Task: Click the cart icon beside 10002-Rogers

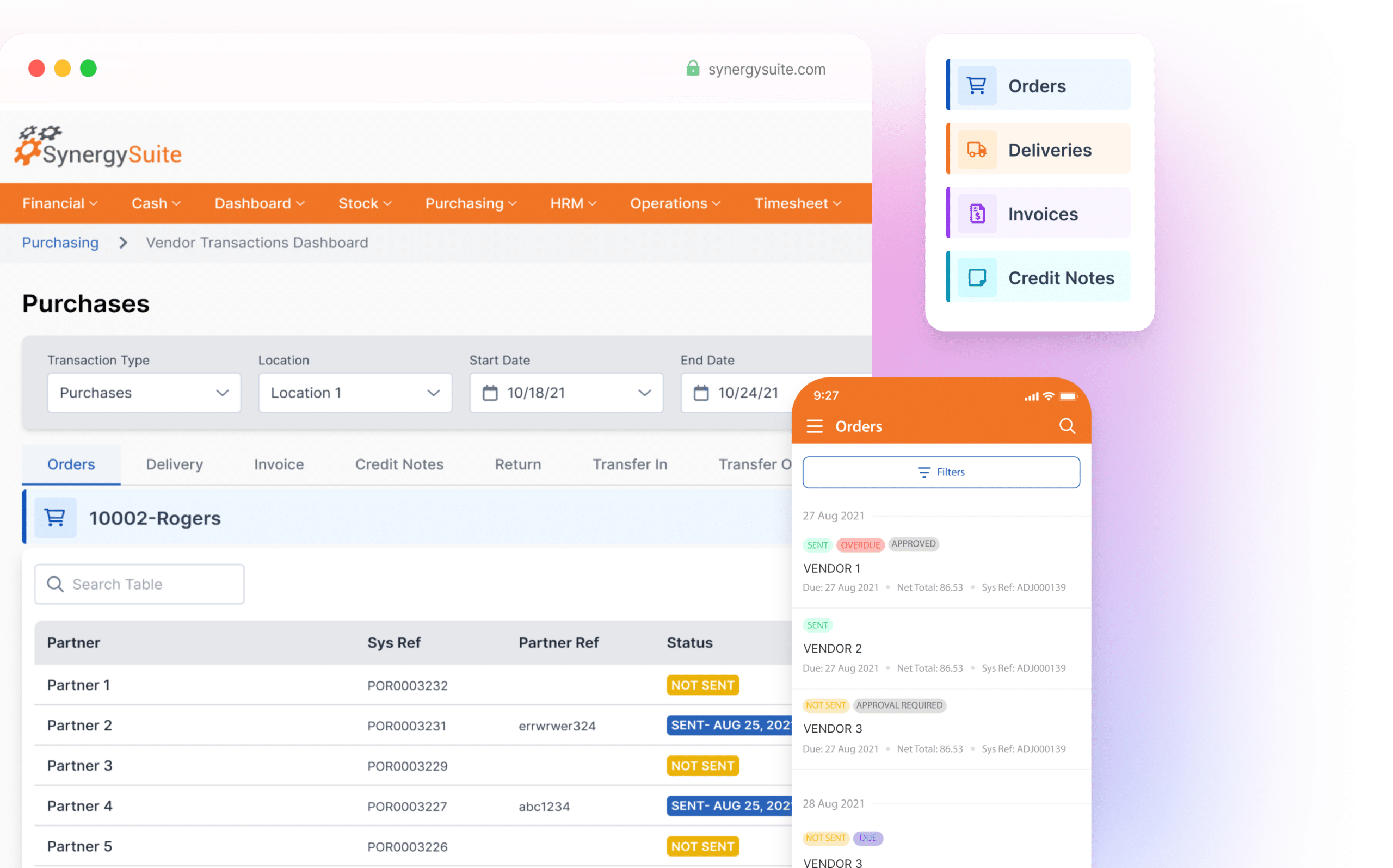Action: [x=55, y=518]
